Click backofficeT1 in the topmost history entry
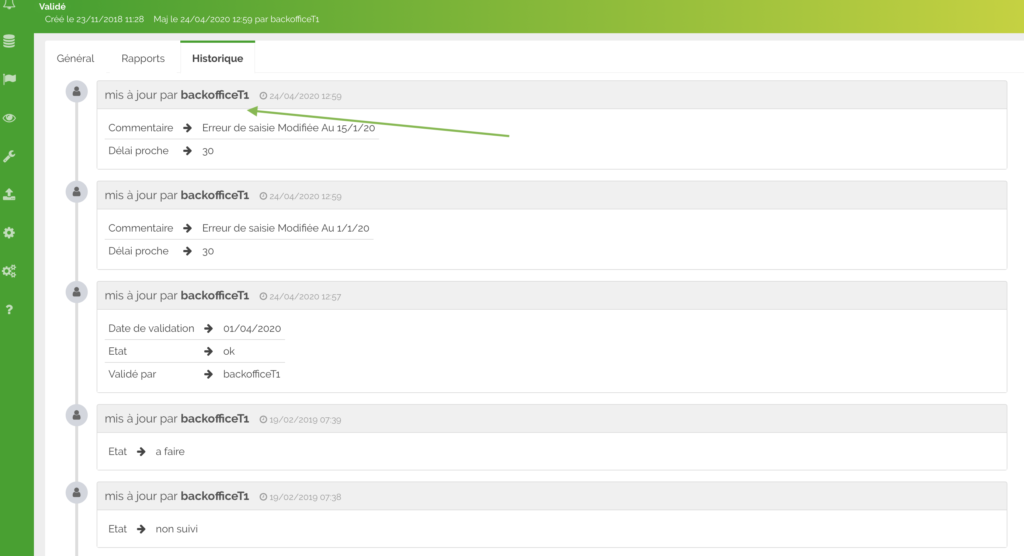The height and width of the screenshot is (556, 1024). click(x=215, y=95)
